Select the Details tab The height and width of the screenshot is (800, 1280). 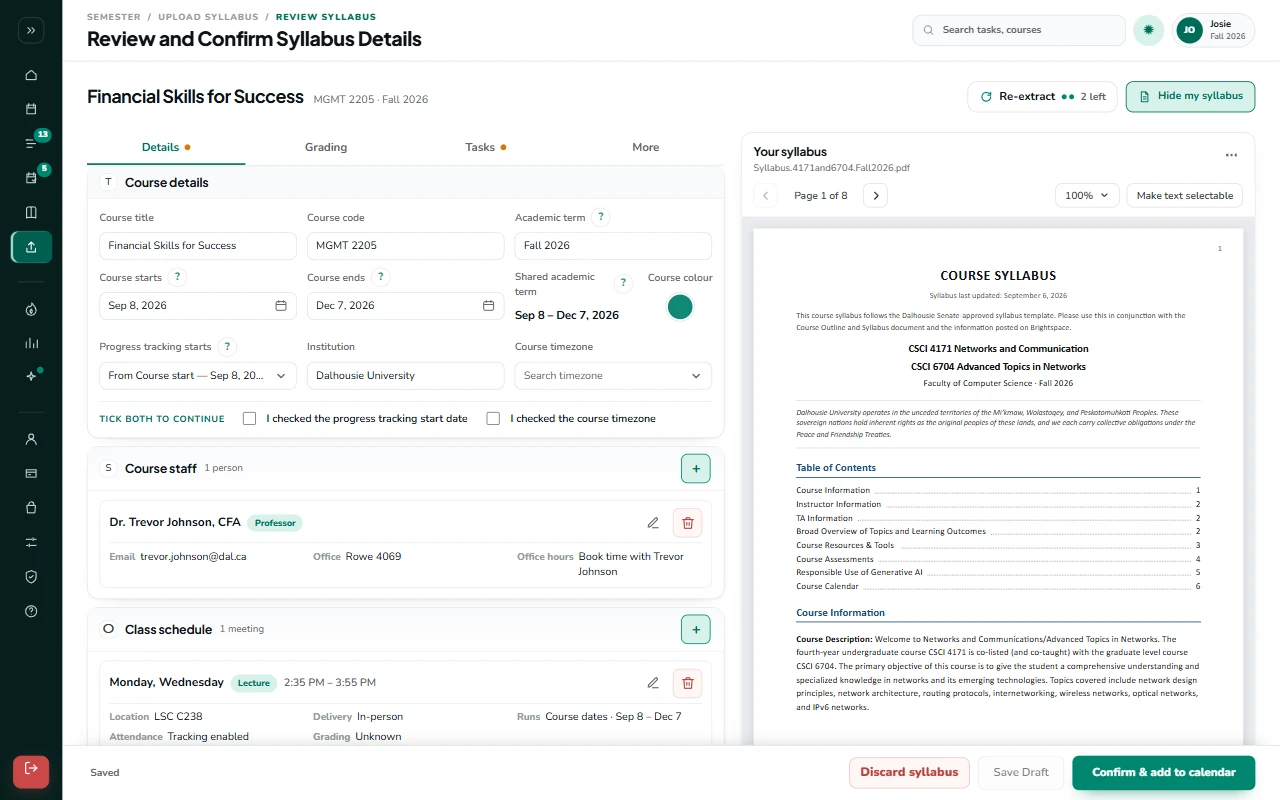tap(166, 147)
